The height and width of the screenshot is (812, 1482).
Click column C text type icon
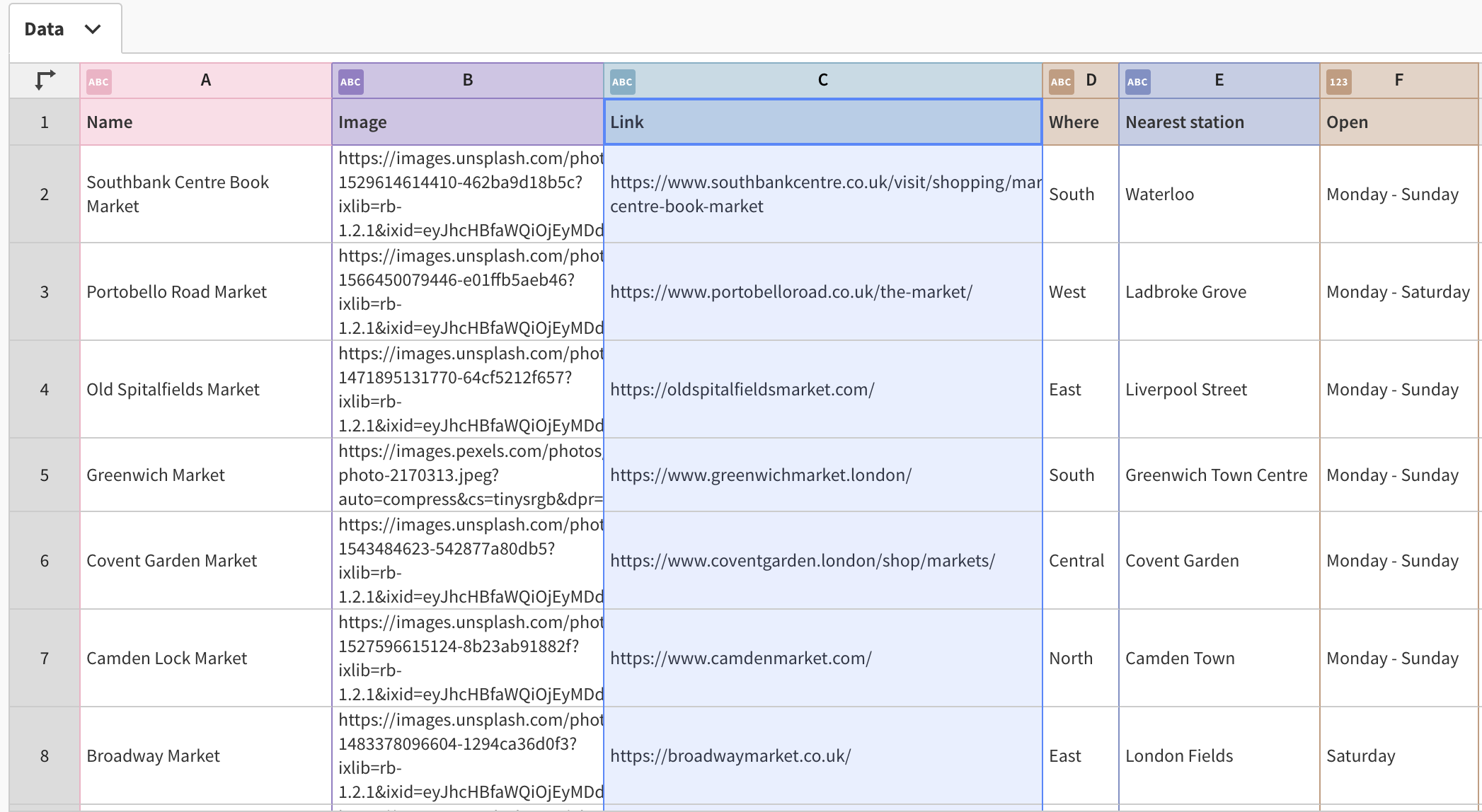point(622,81)
